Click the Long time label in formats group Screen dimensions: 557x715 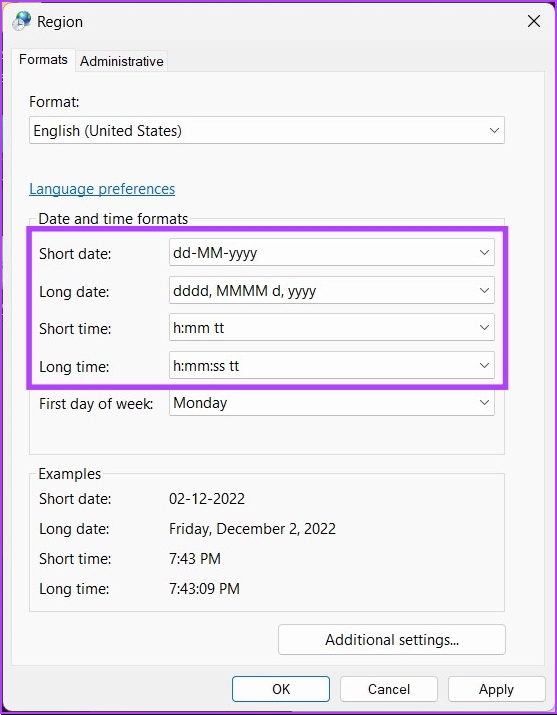point(74,367)
